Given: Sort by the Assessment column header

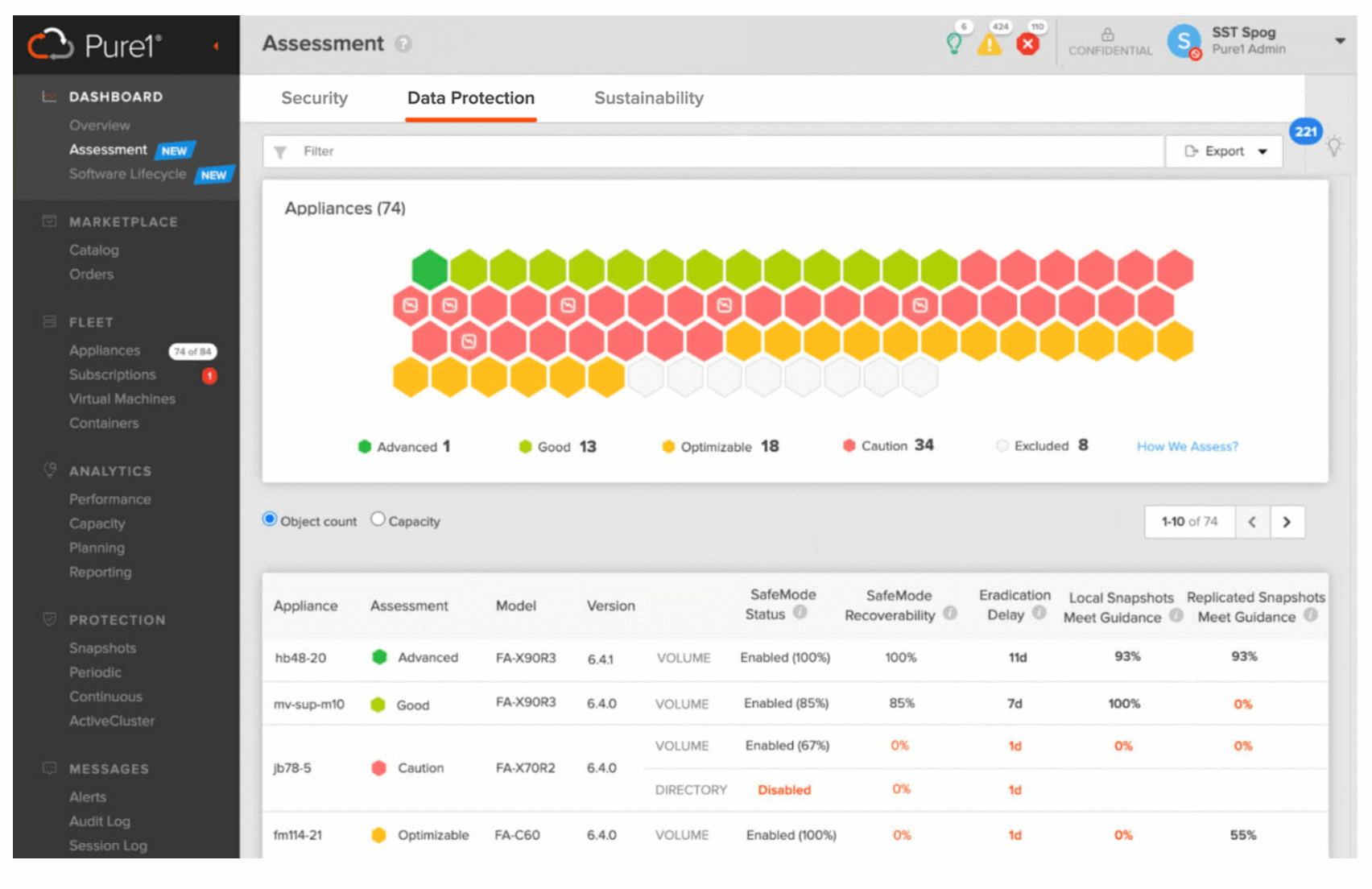Looking at the screenshot, I should pyautogui.click(x=409, y=606).
